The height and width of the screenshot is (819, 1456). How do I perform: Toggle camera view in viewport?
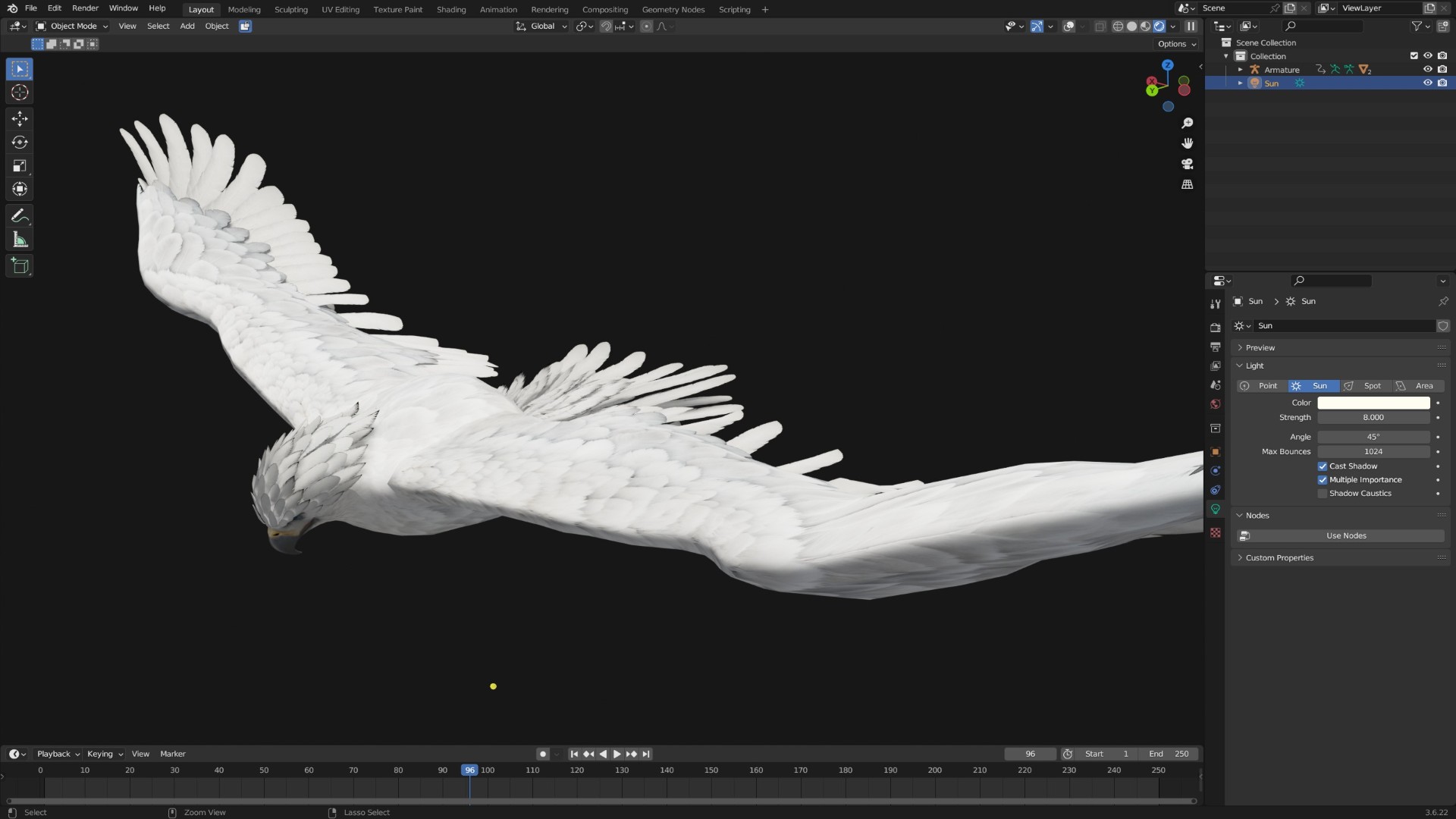[1188, 164]
